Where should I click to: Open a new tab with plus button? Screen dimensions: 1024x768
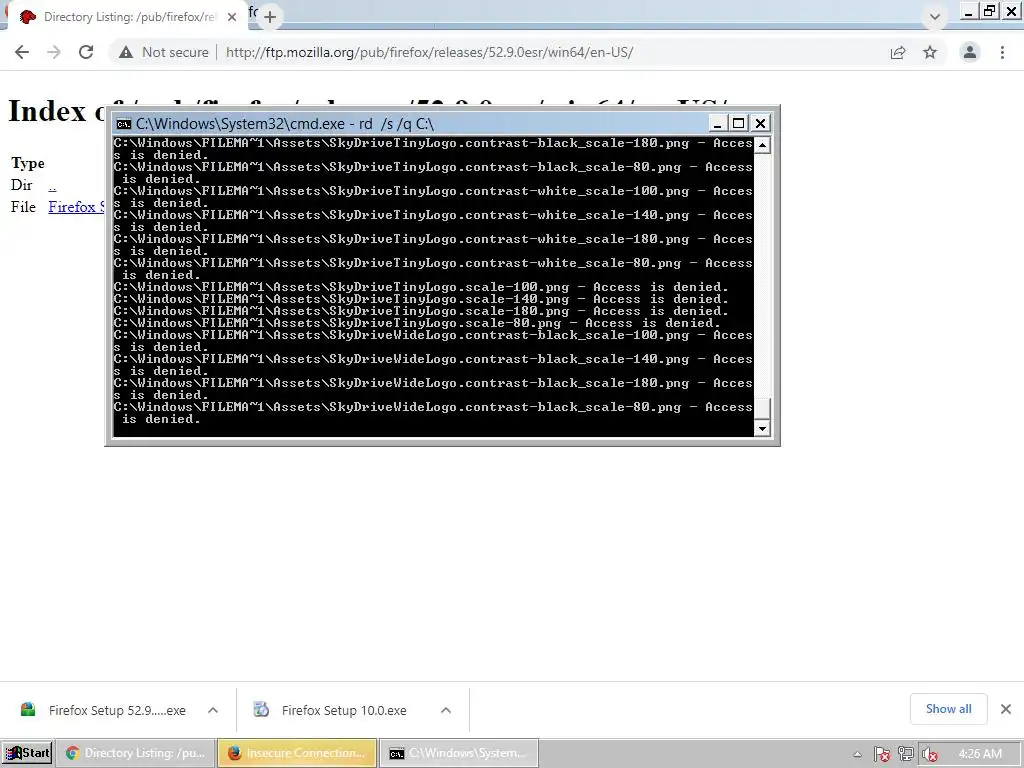[270, 17]
